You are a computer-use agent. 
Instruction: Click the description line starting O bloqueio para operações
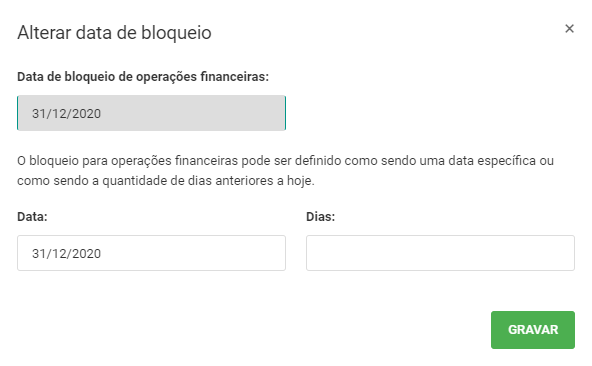285,161
